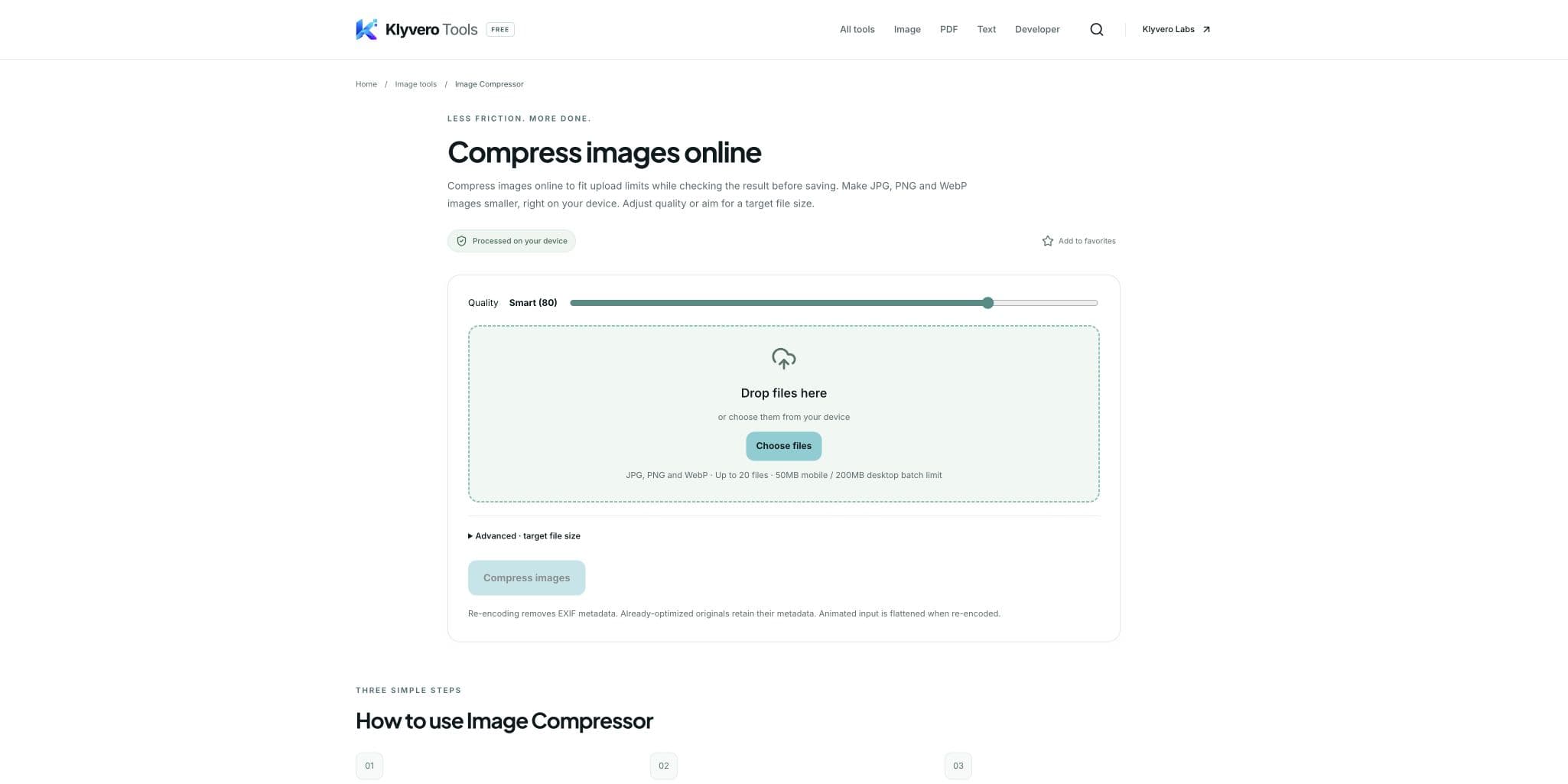Click the How to use Image Compressor heading
Viewport: 1568px width, 784px height.
point(504,721)
